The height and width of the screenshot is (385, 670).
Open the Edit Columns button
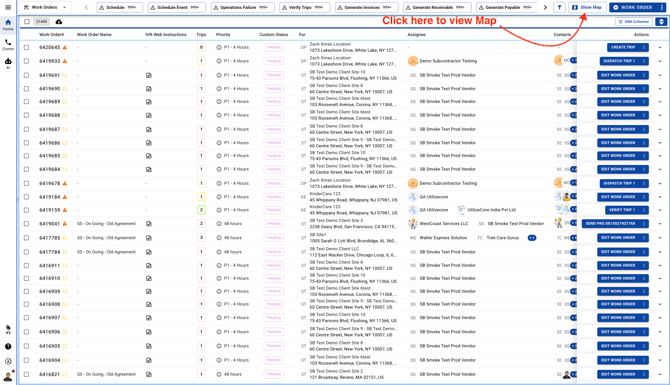(x=634, y=22)
